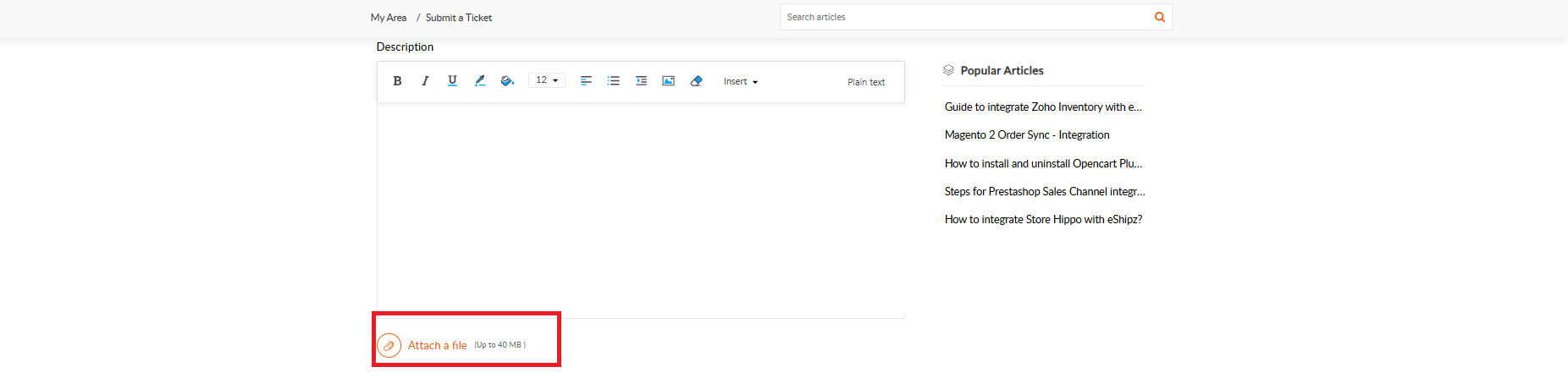Apply italic formatting

425,81
